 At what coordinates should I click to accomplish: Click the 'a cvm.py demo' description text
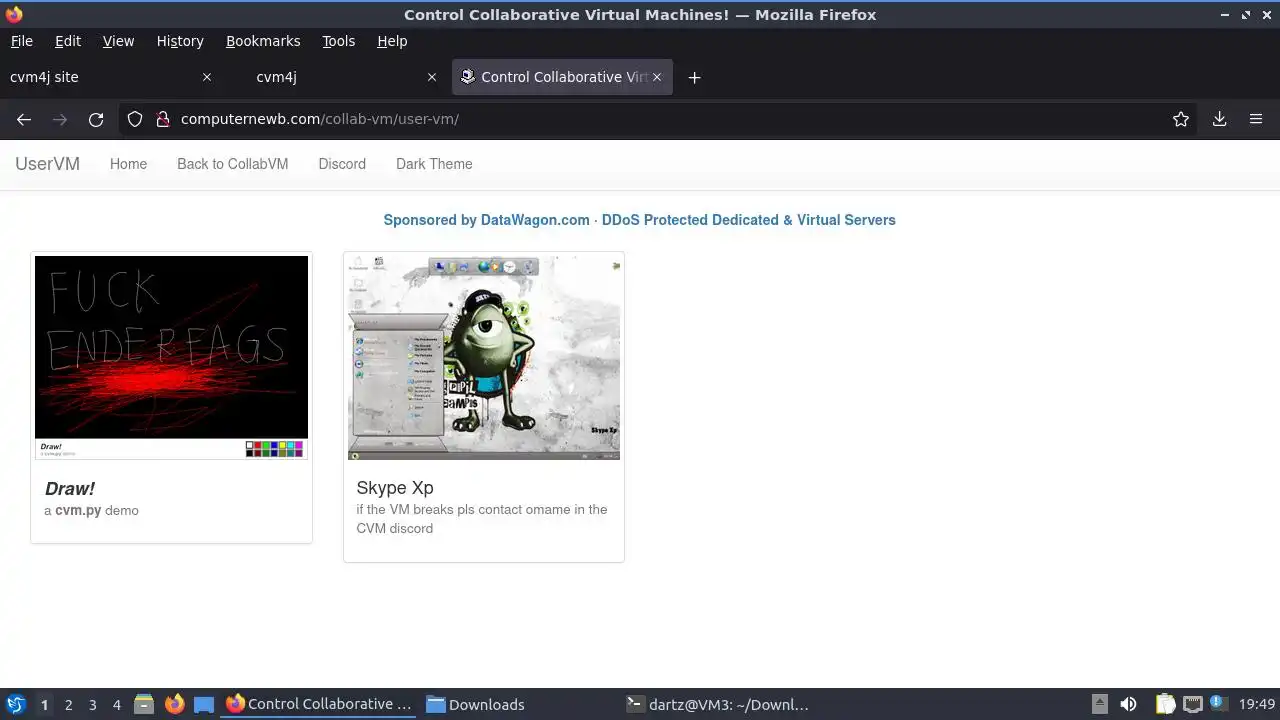click(91, 510)
